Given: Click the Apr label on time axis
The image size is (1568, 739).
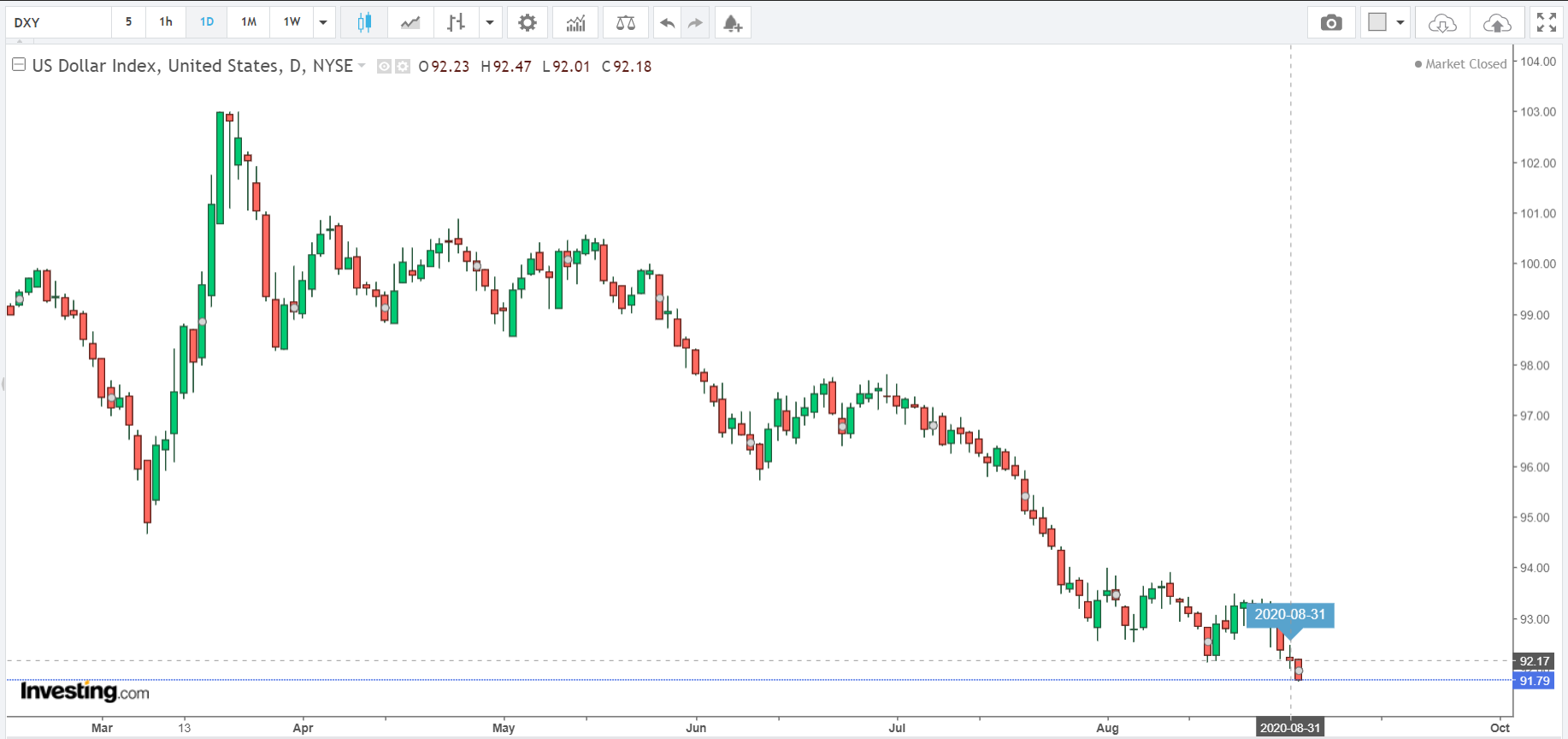Looking at the screenshot, I should 303,728.
